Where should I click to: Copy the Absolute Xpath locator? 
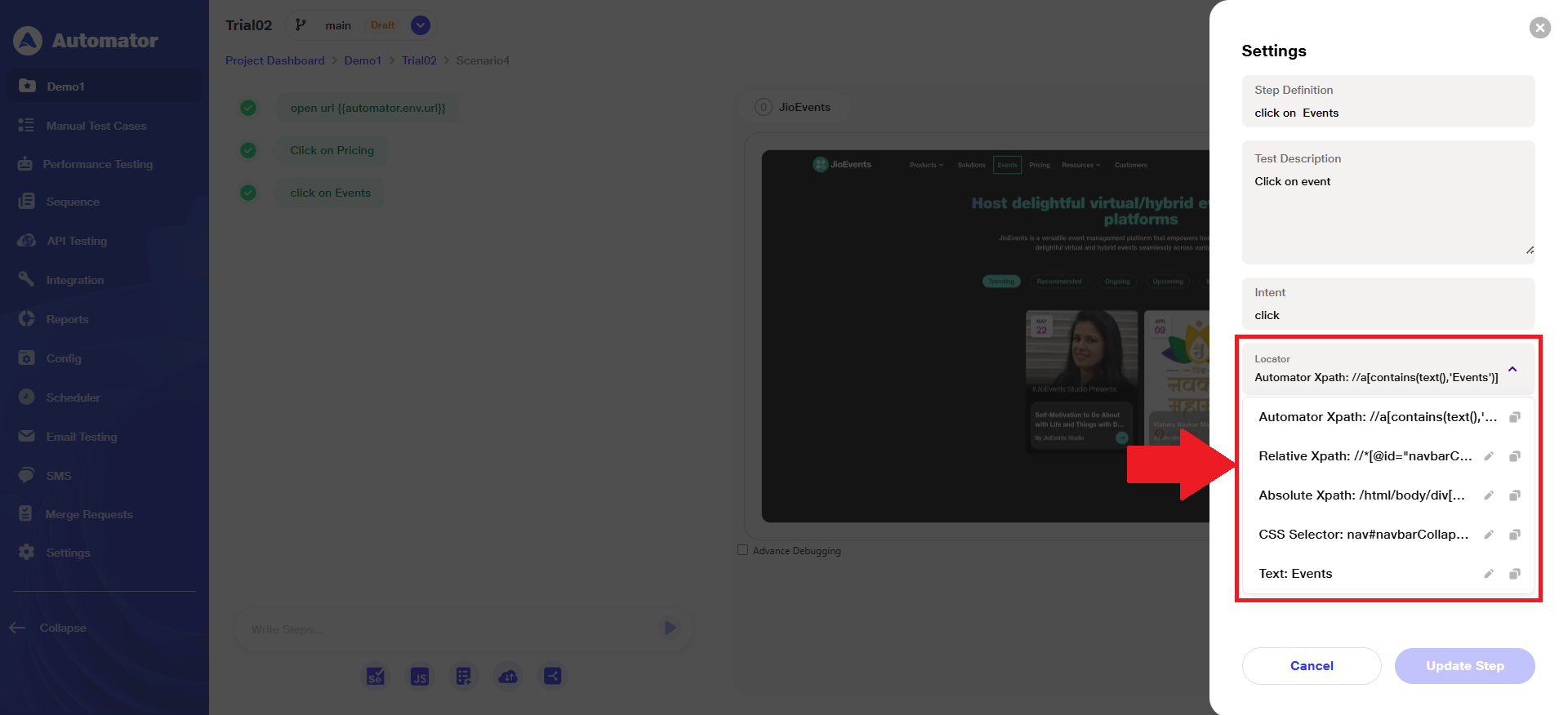tap(1514, 495)
